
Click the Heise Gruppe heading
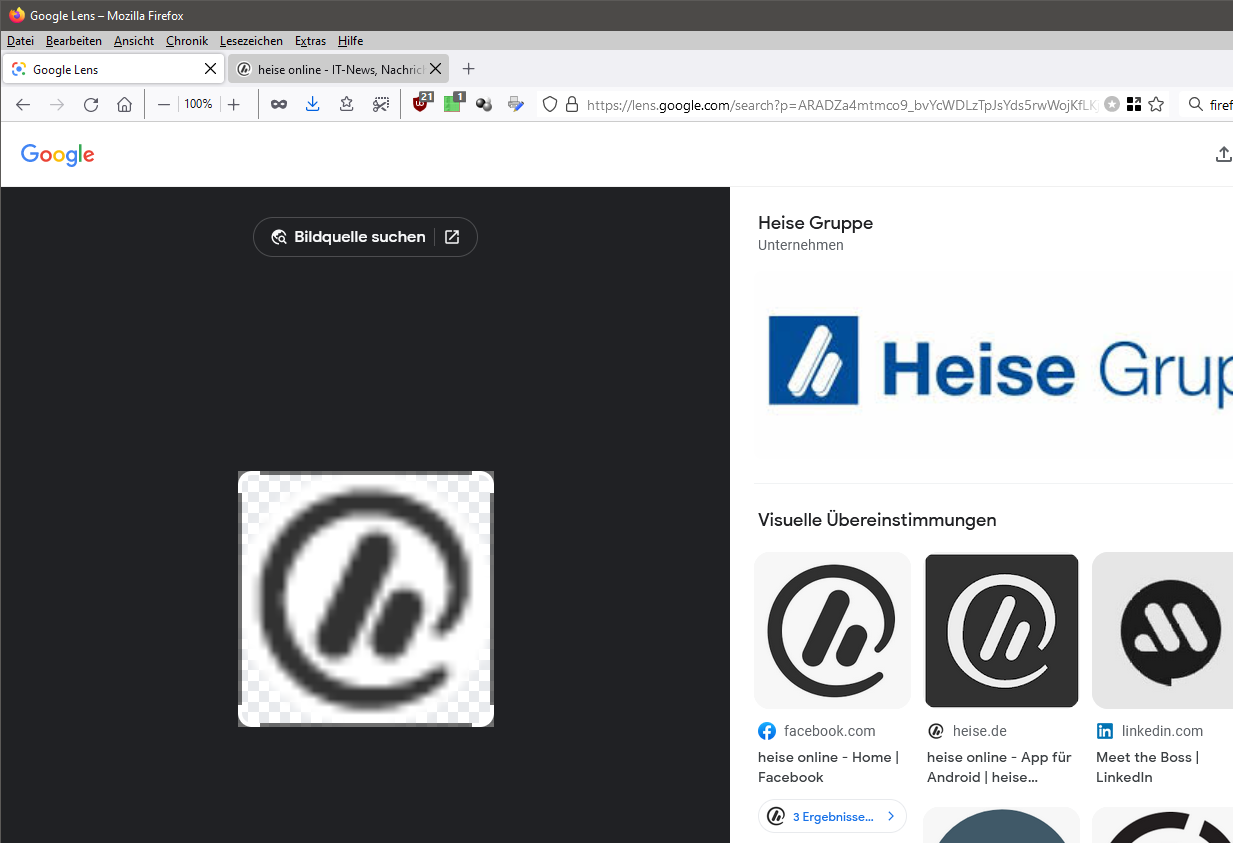click(816, 223)
